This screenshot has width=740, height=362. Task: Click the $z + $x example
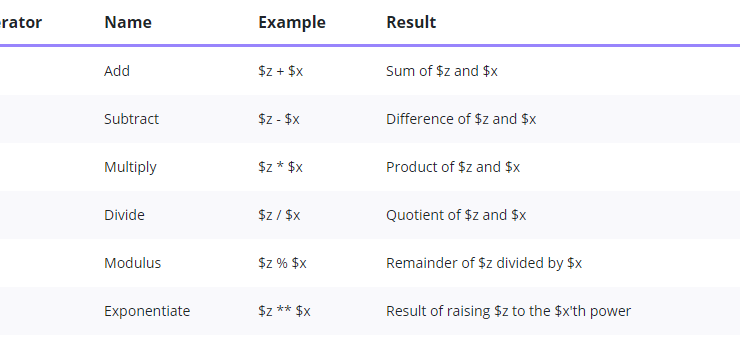[x=280, y=71]
